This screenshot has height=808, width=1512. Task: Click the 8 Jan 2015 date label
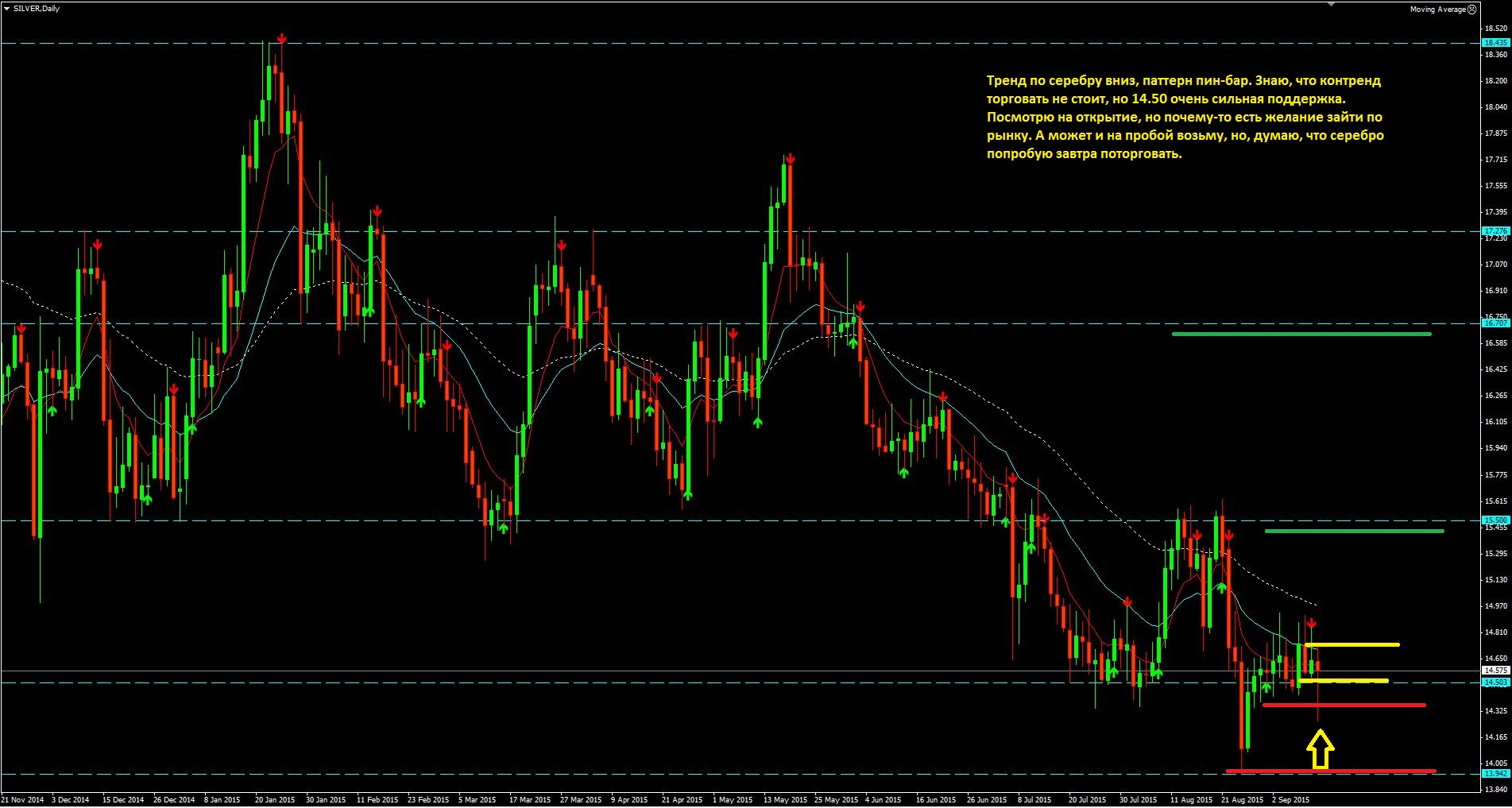point(222,800)
